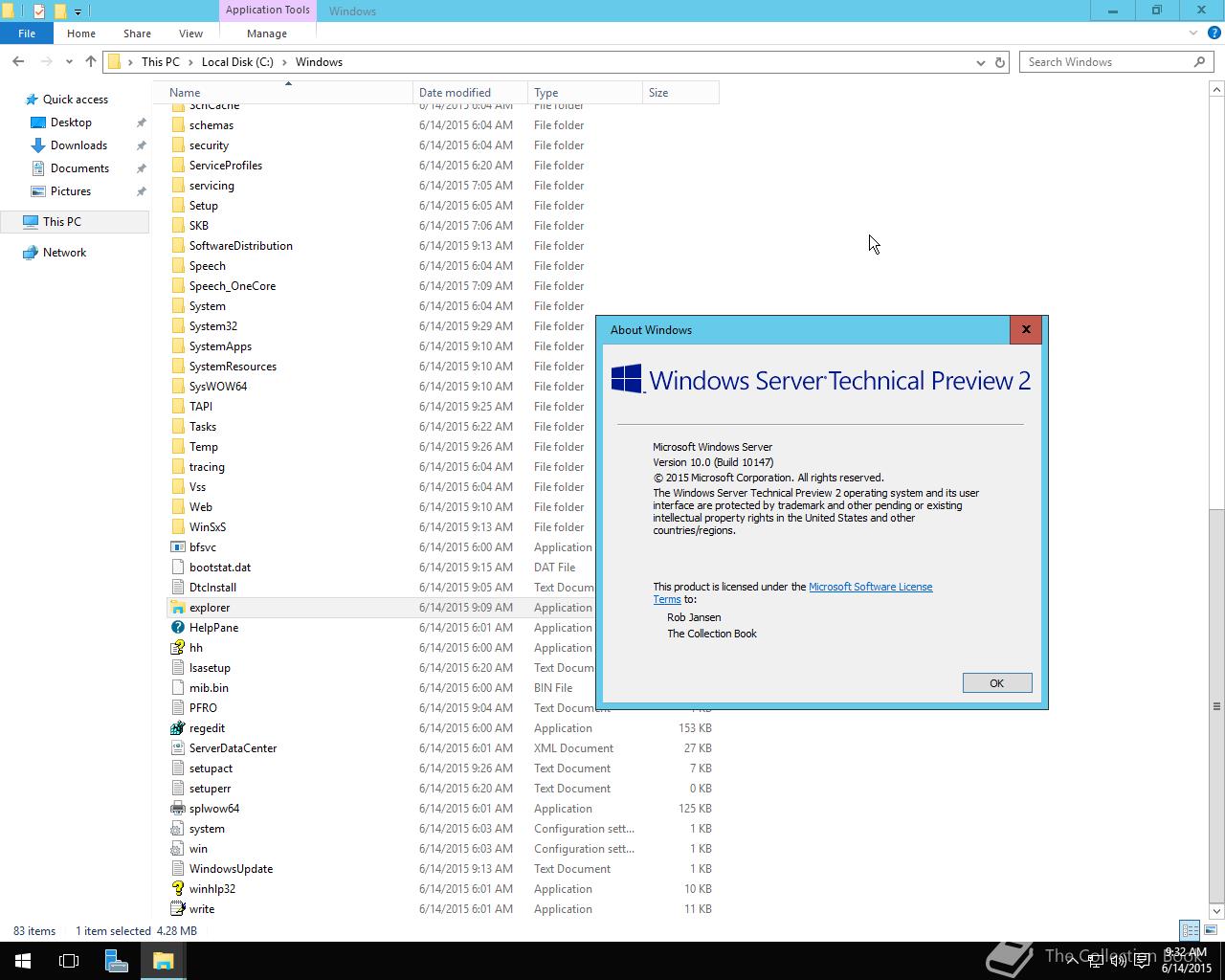Open Pictures in Quick access
Image resolution: width=1225 pixels, height=980 pixels.
[x=71, y=191]
